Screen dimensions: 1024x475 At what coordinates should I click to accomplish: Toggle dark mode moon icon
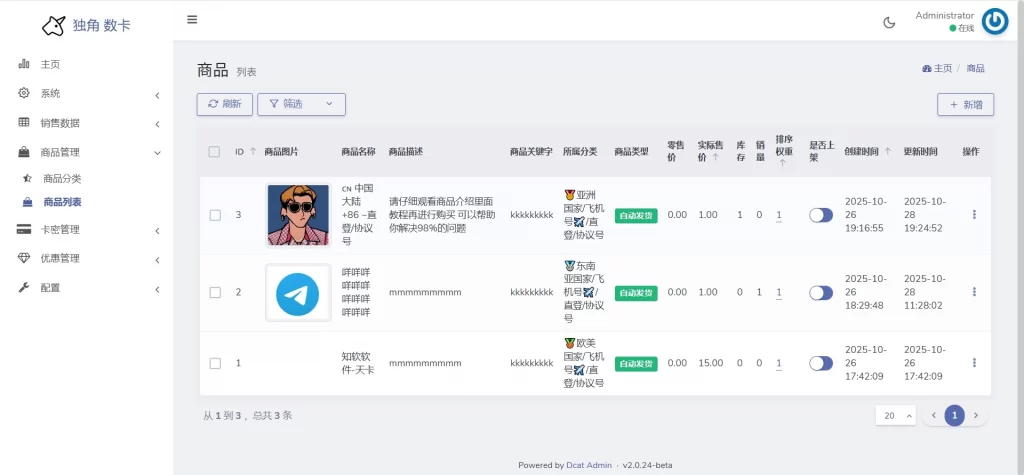point(889,22)
